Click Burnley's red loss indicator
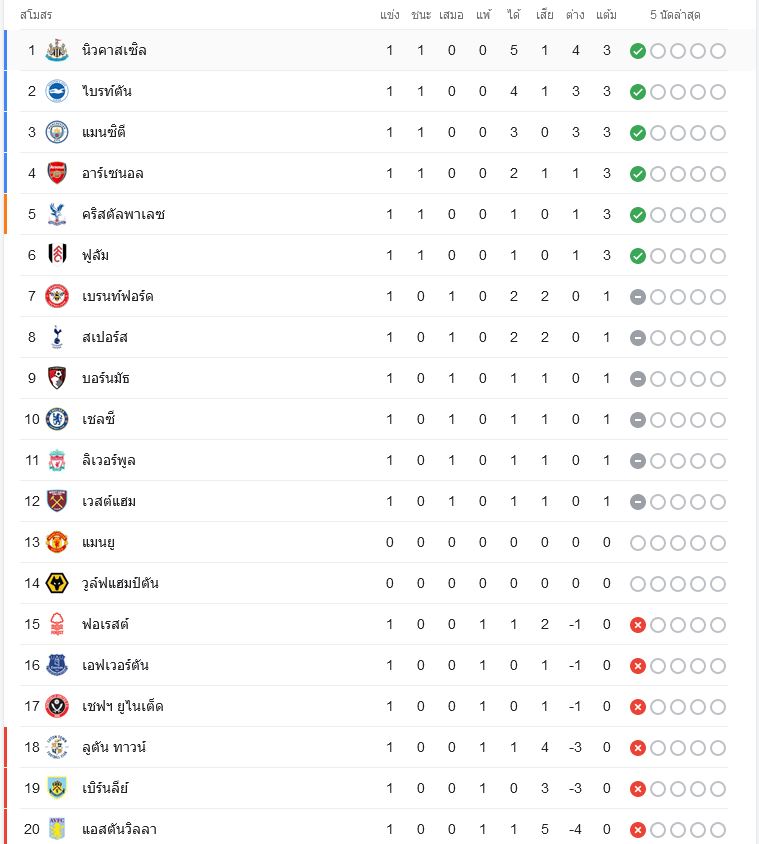Image resolution: width=759 pixels, height=844 pixels. (638, 789)
